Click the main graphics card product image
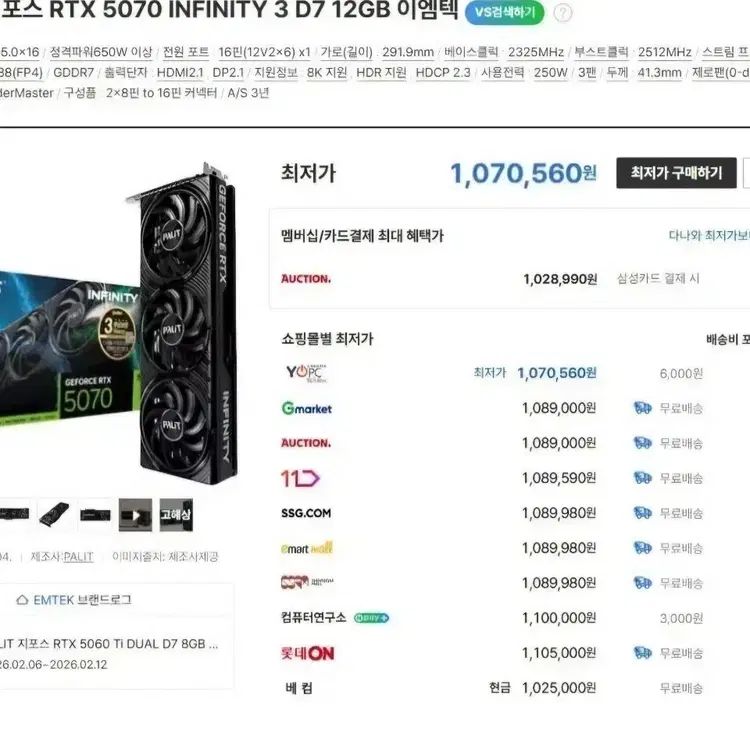The image size is (750, 750). (120, 325)
